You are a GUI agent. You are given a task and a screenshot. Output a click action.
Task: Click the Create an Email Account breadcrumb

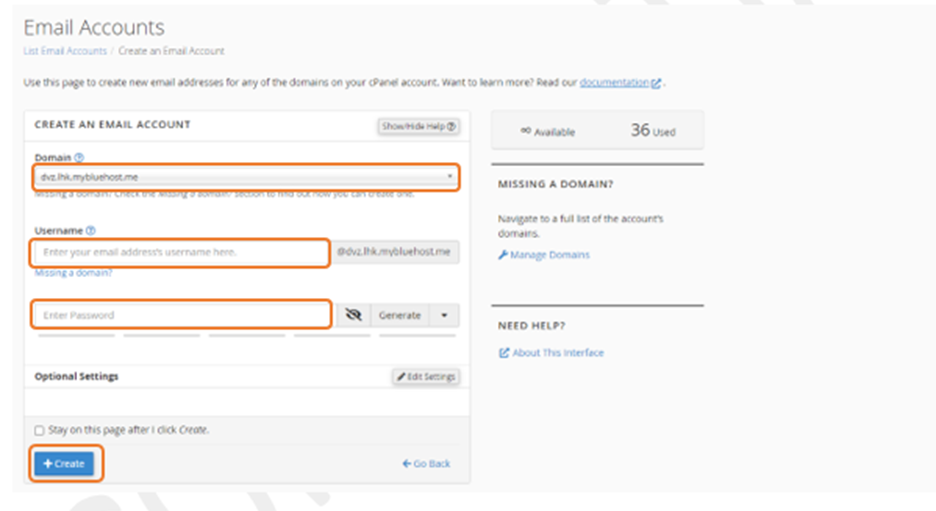171,51
